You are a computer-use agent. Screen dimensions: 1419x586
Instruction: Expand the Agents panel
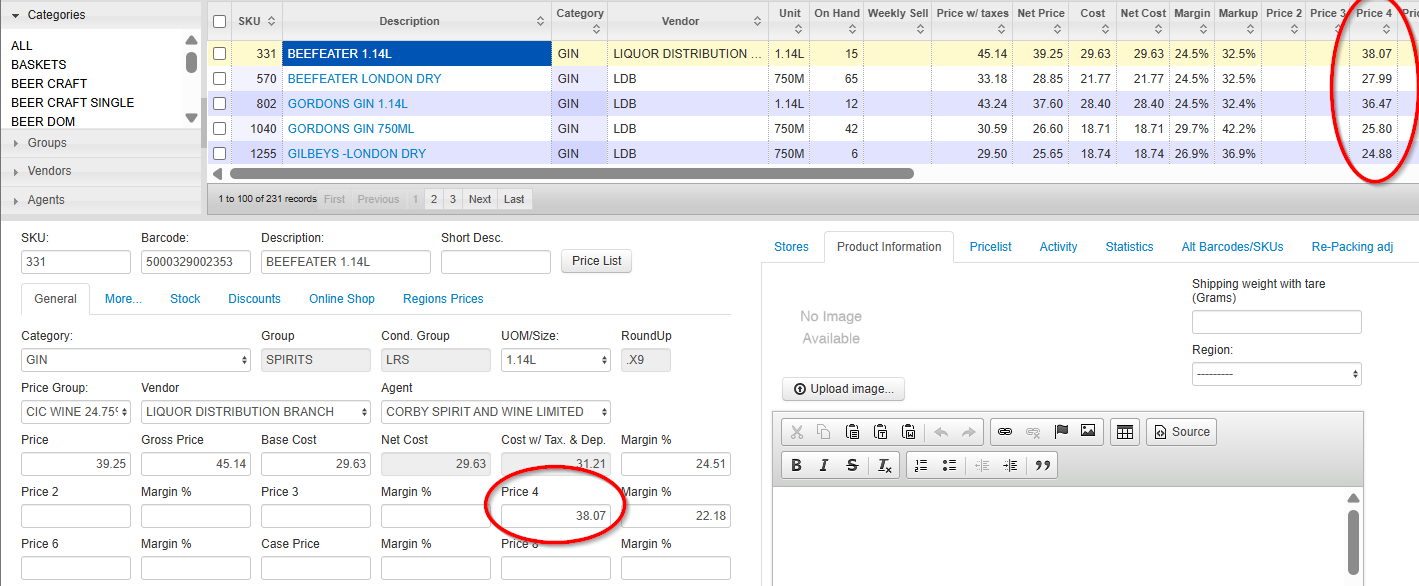(x=101, y=200)
